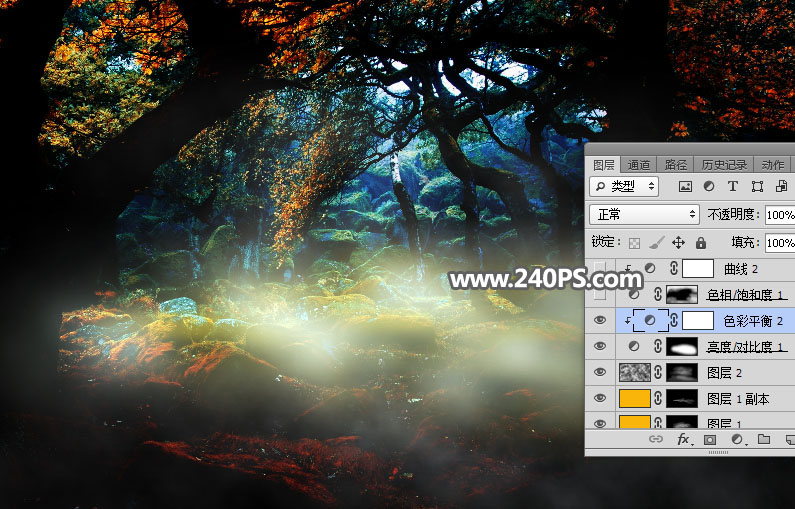Screen dimensions: 795x509
Task: Lock layer position move icon
Action: coord(678,243)
